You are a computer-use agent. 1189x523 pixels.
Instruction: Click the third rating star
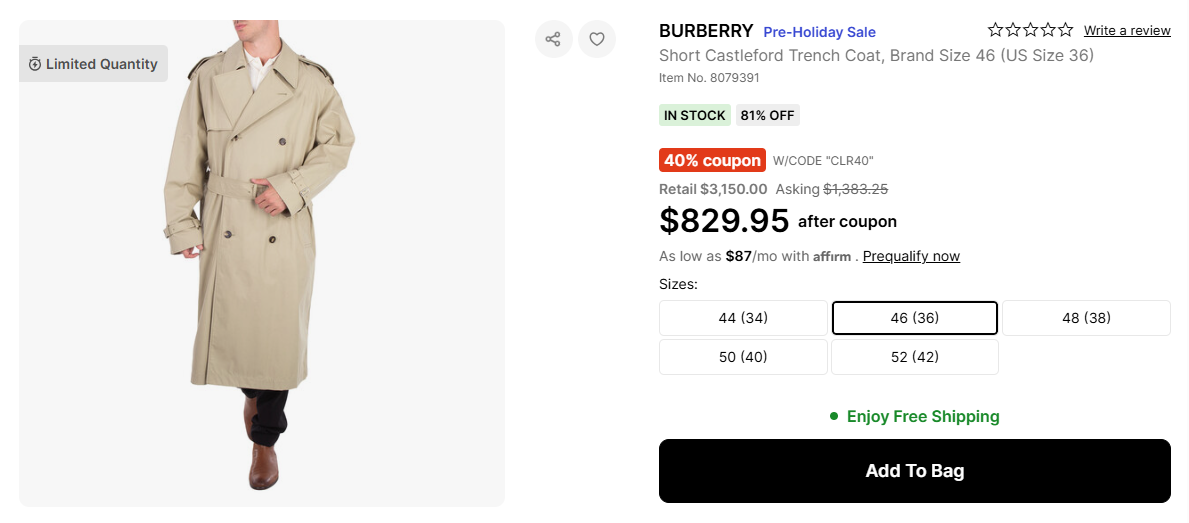click(1031, 30)
